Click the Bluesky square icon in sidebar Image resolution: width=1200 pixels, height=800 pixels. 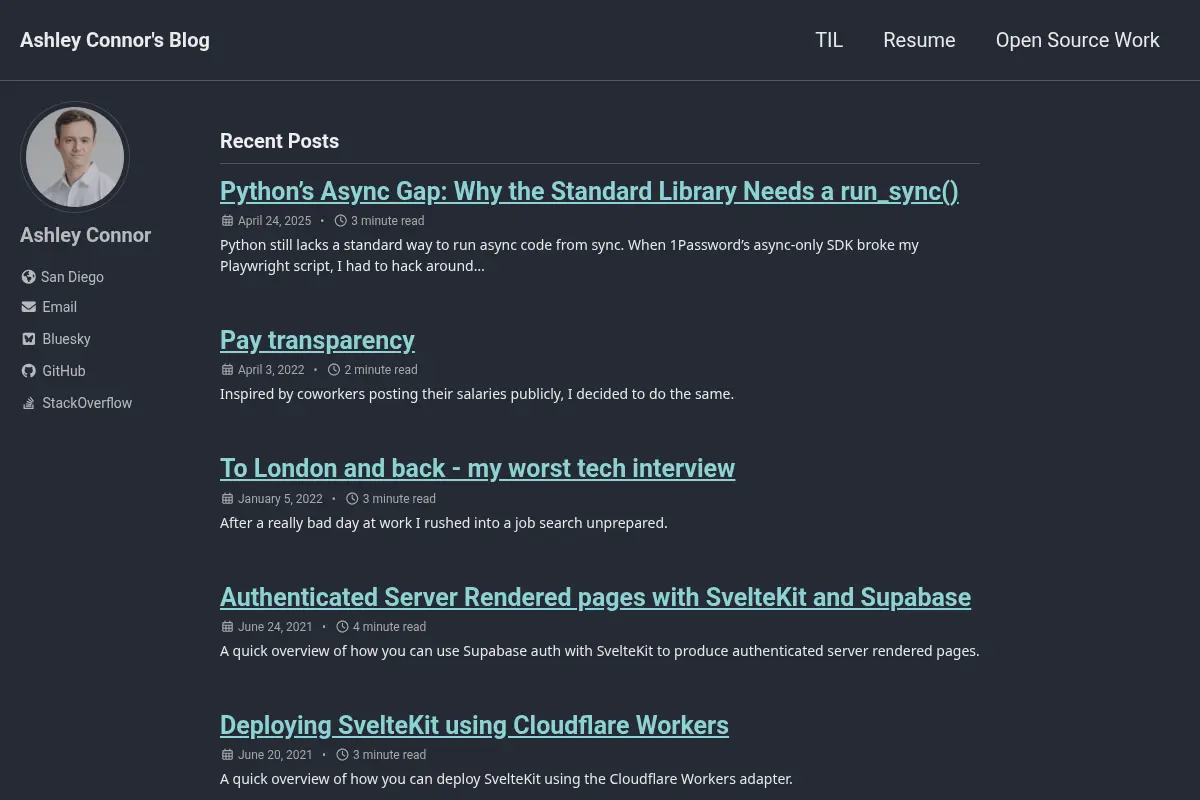[28, 339]
